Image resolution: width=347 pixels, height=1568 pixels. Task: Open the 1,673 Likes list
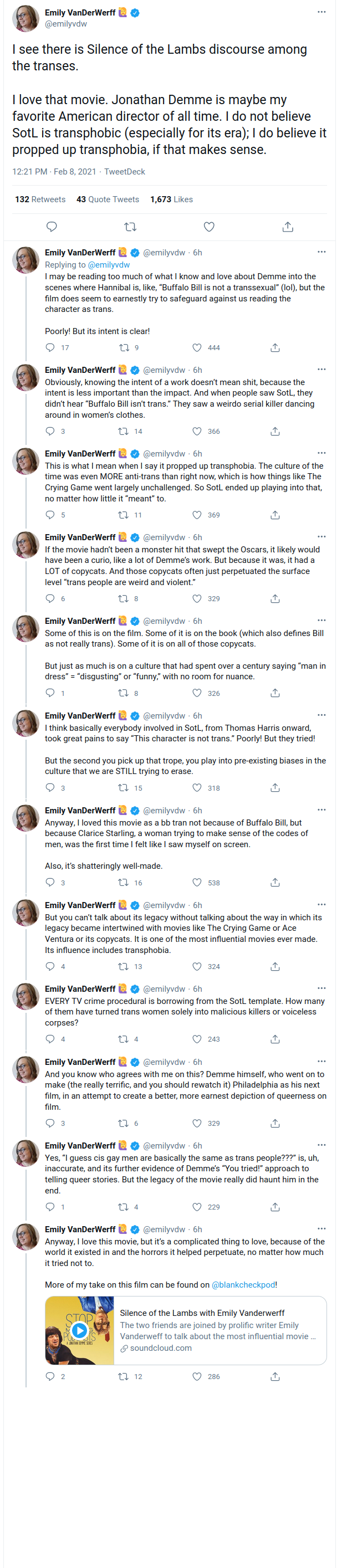coord(172,199)
